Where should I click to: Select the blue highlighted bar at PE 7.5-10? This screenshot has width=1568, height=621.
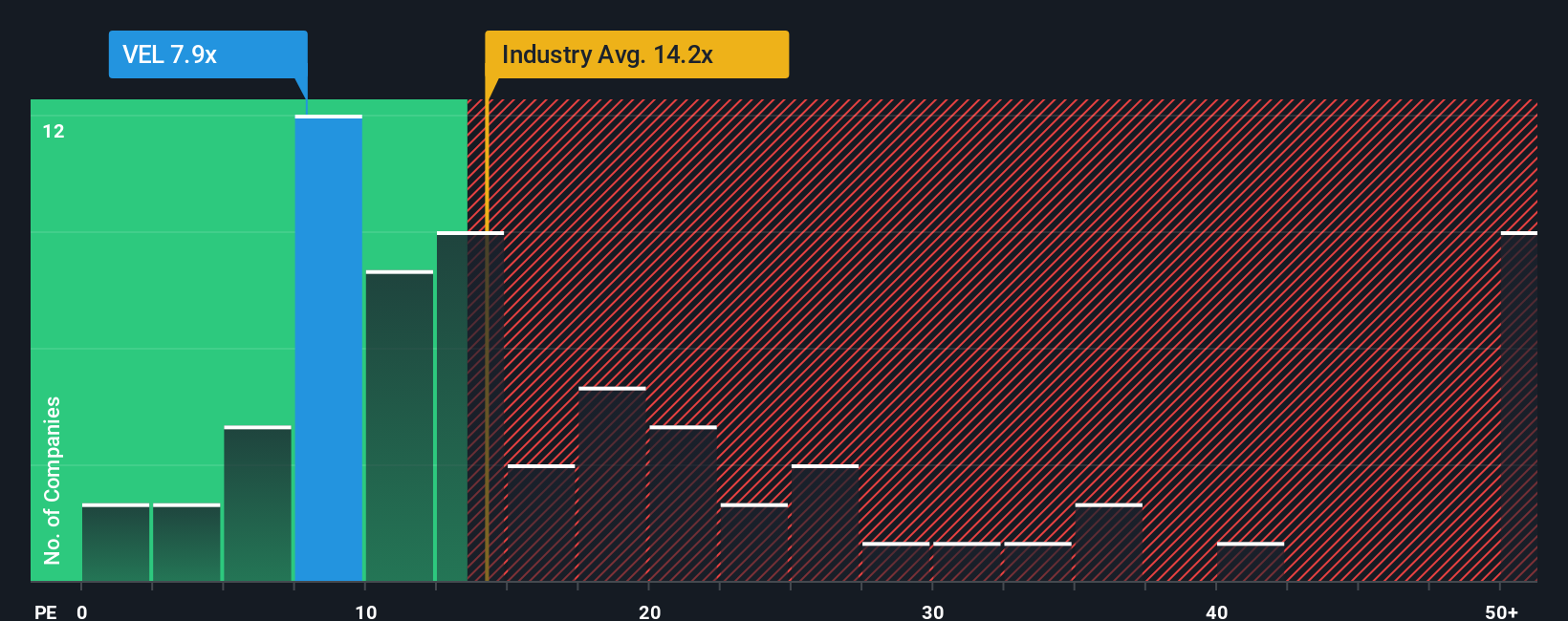point(329,348)
